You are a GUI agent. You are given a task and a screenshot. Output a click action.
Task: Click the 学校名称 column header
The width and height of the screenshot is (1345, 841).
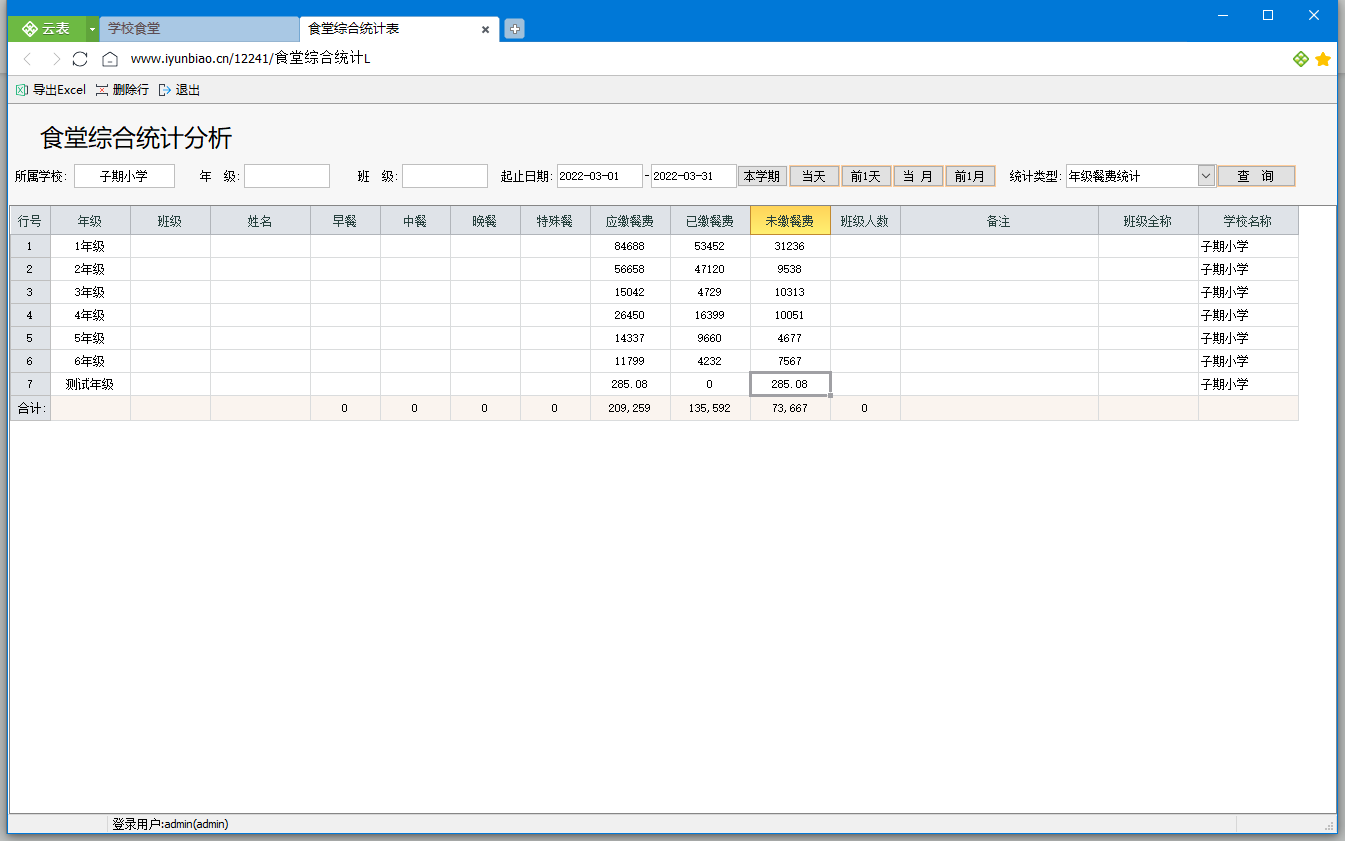click(x=1248, y=221)
